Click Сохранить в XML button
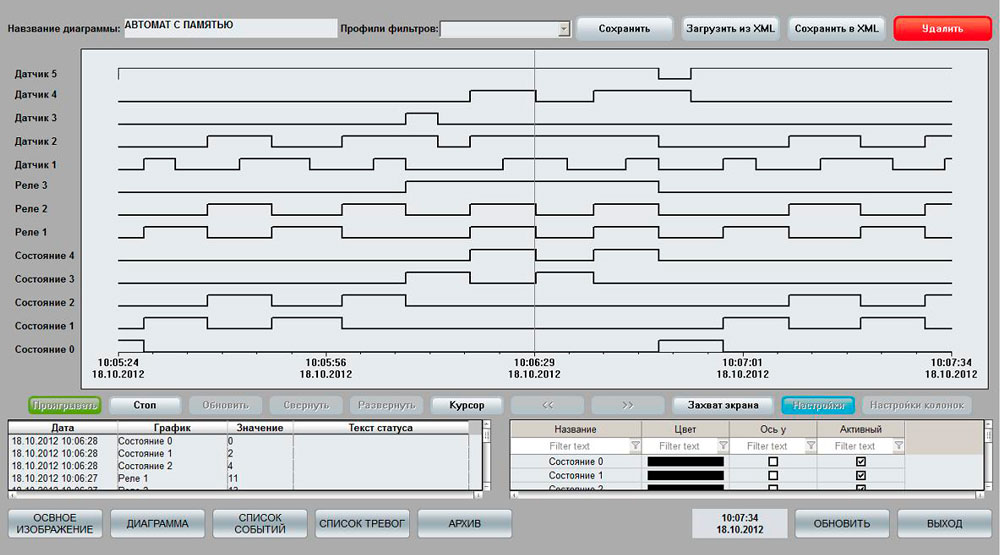The width and height of the screenshot is (1000, 555). coord(836,29)
